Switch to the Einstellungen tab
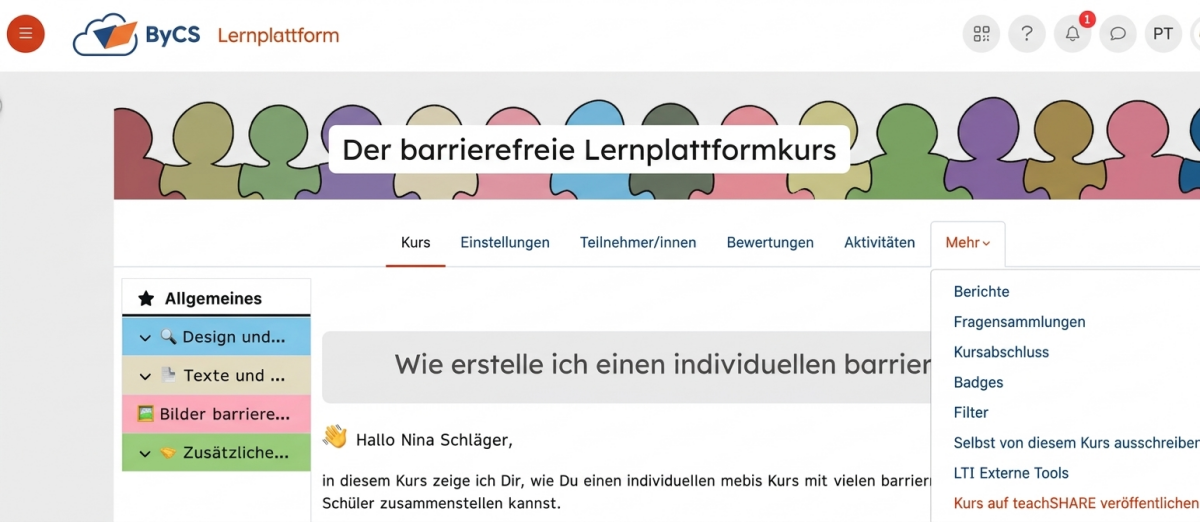The width and height of the screenshot is (1200, 522). click(504, 243)
